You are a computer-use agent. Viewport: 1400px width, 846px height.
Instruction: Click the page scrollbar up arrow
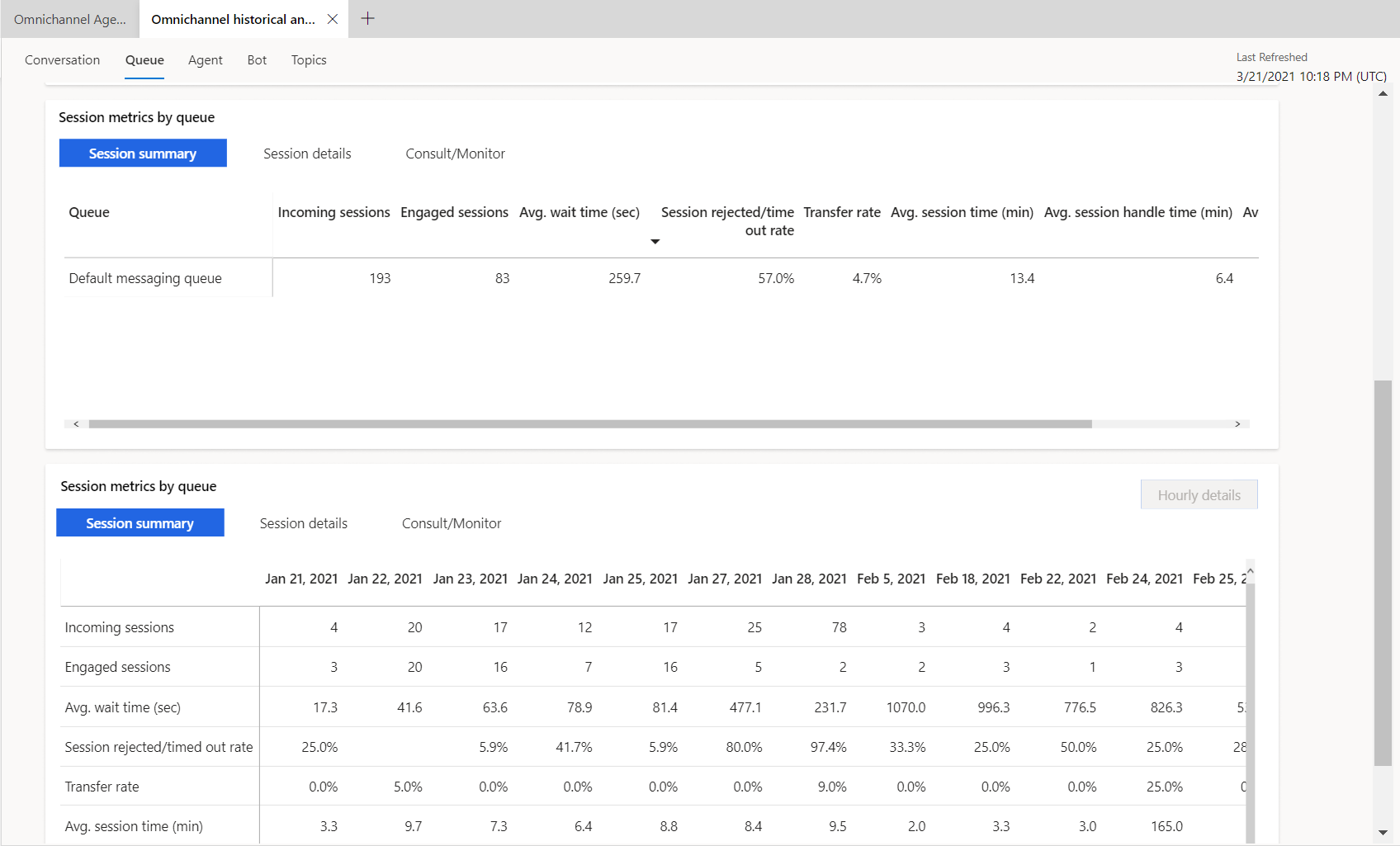(1383, 93)
